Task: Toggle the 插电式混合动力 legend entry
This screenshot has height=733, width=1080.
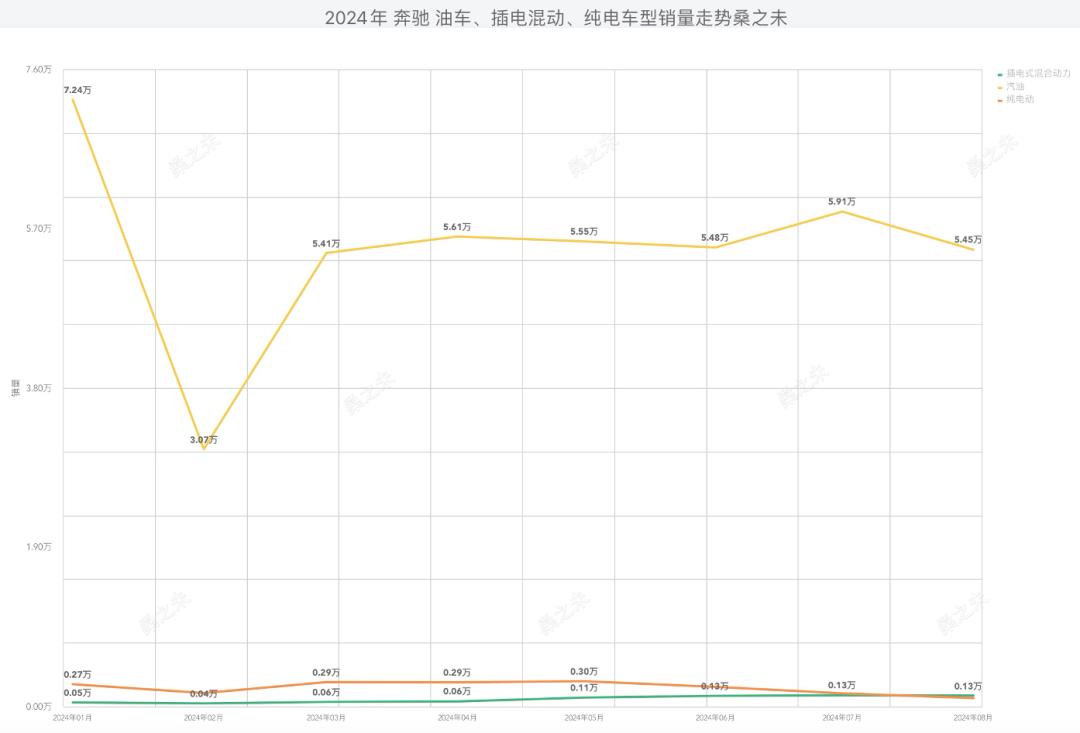Action: (x=1038, y=74)
